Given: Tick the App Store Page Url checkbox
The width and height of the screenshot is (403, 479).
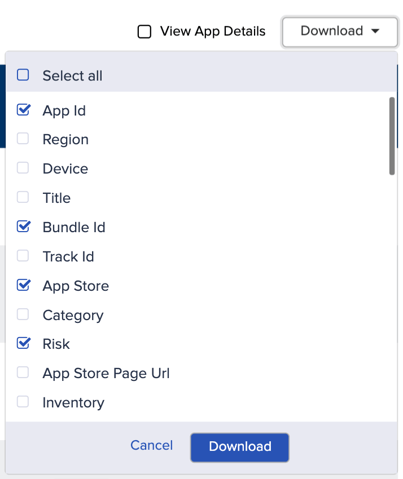Looking at the screenshot, I should (23, 372).
